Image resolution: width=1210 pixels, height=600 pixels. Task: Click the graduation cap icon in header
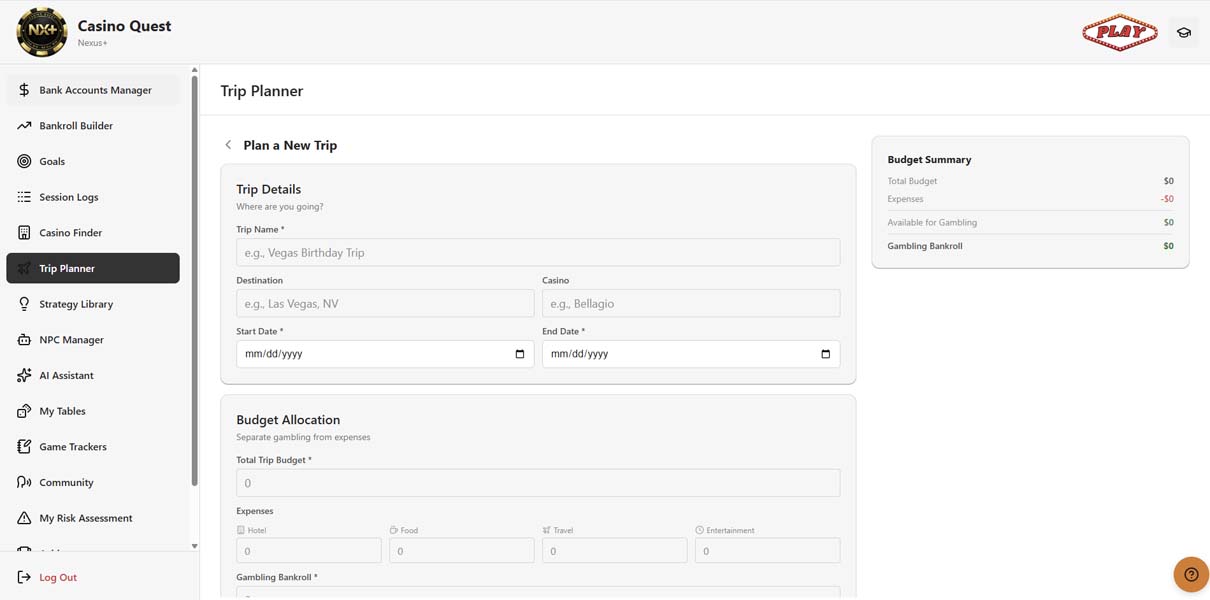pyautogui.click(x=1183, y=33)
